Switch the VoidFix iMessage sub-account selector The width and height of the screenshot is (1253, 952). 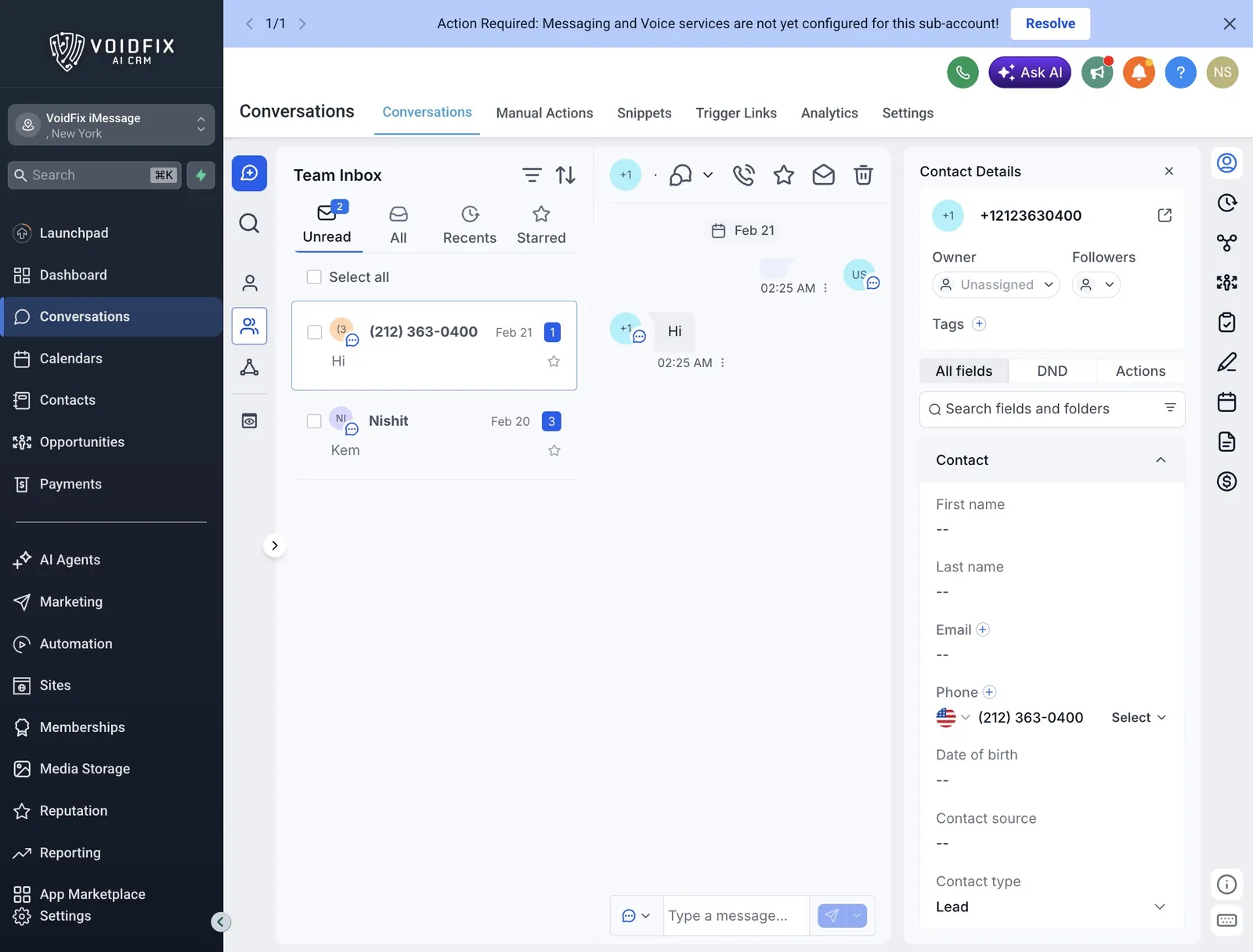tap(111, 125)
